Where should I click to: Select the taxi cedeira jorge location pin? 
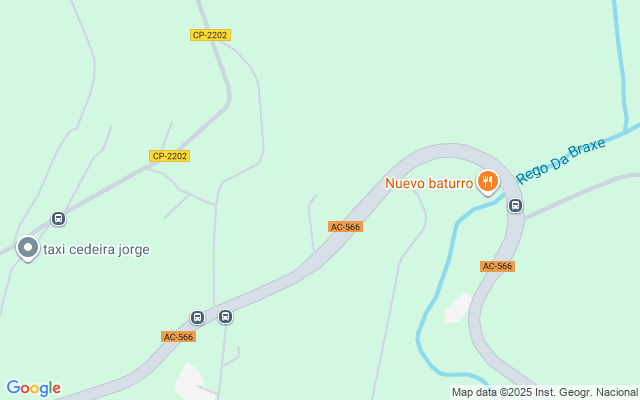click(x=28, y=248)
